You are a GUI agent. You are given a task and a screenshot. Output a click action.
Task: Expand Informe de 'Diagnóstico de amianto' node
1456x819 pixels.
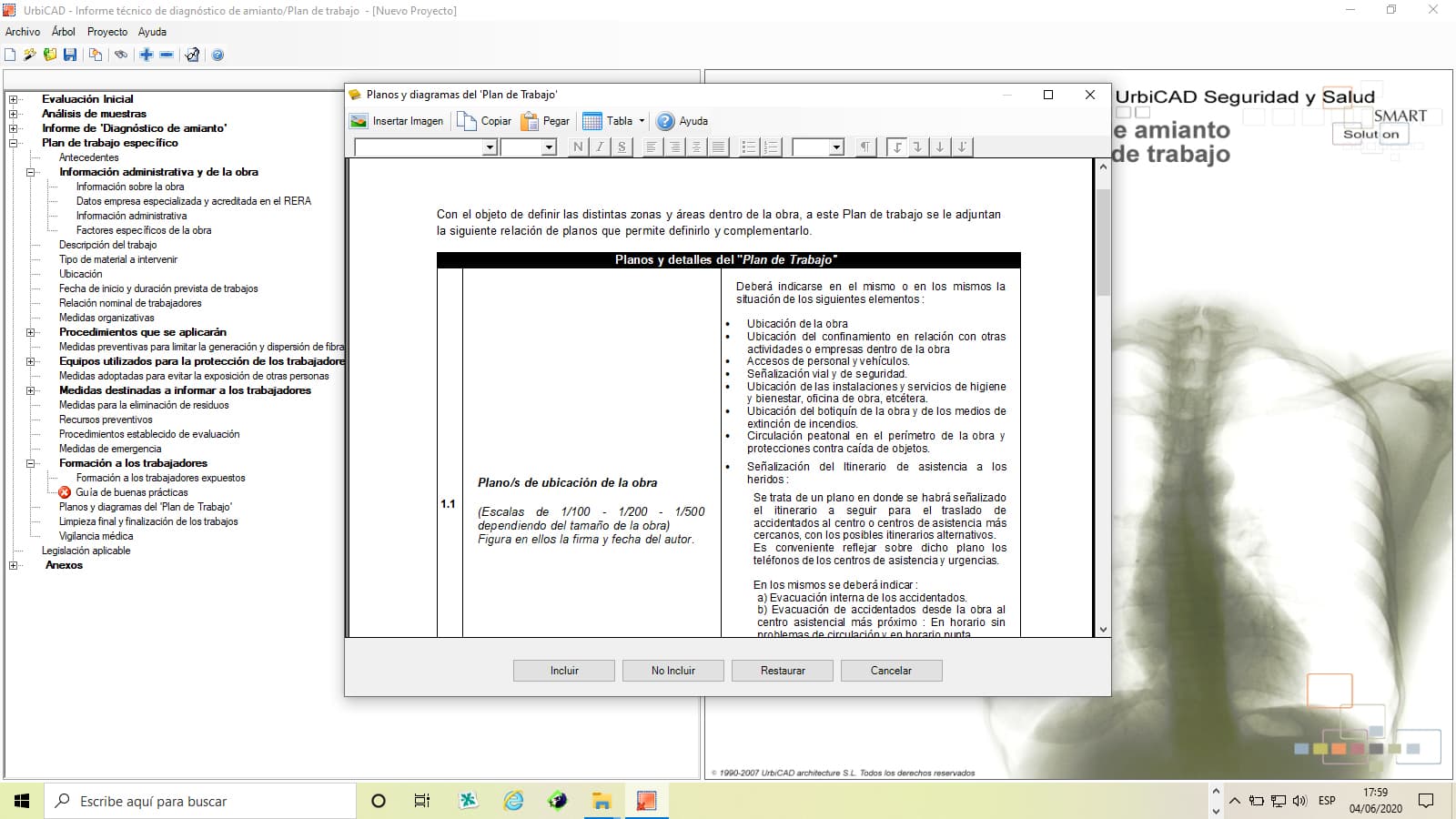pyautogui.click(x=14, y=128)
